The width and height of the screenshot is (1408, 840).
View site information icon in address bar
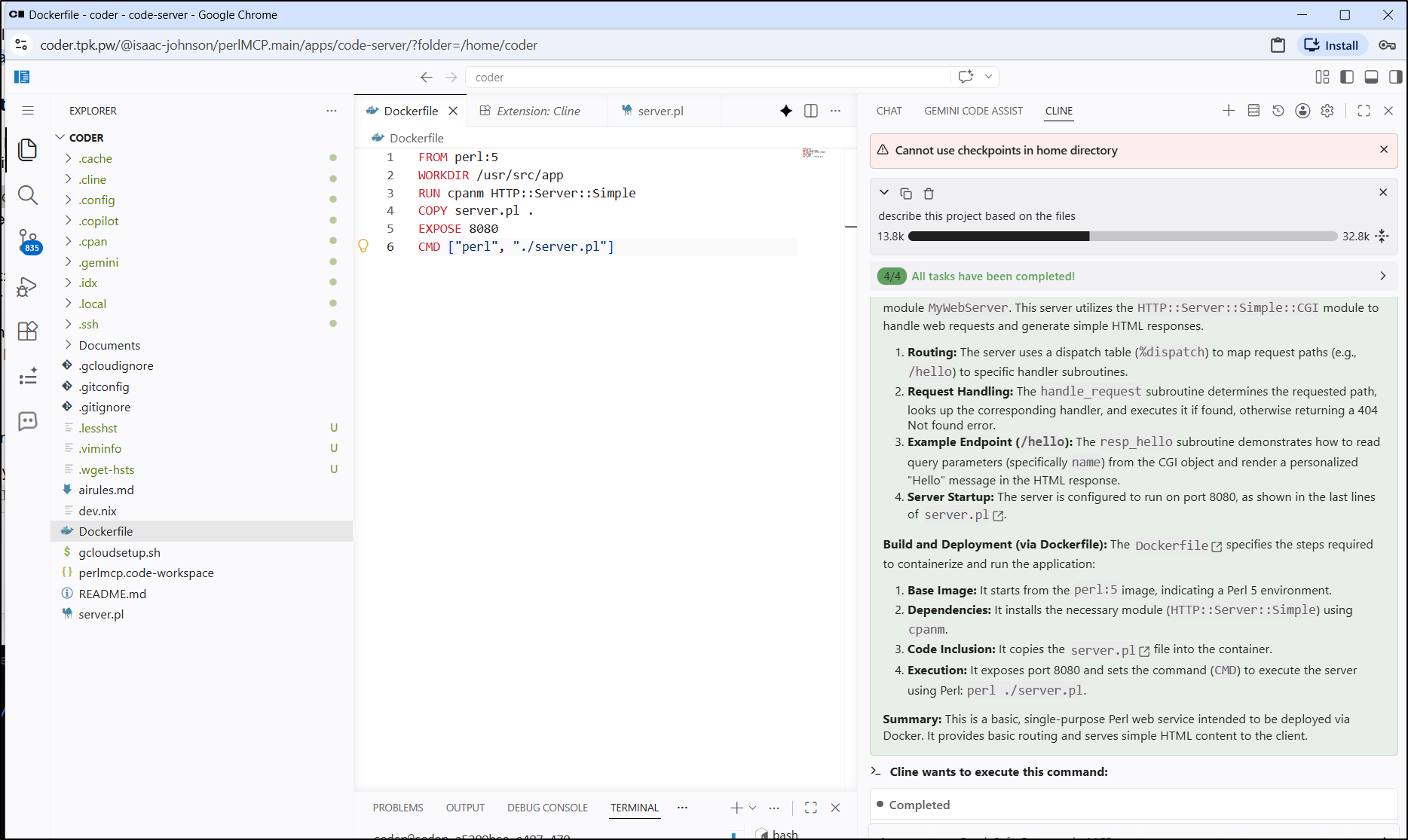22,45
